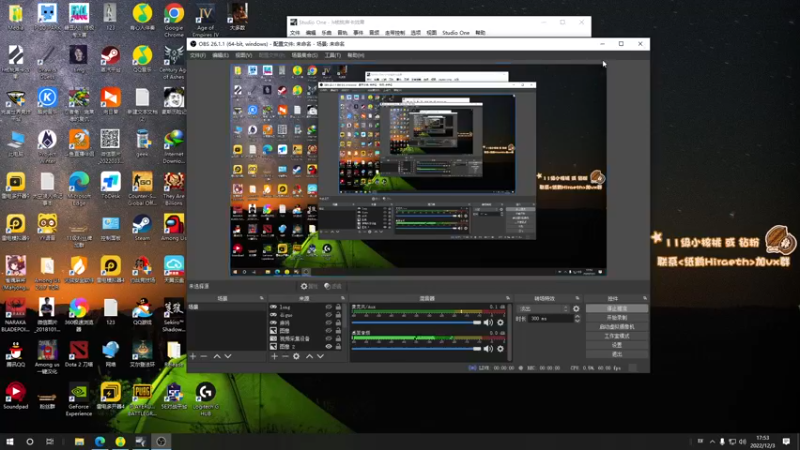Open 文件(F) menu in OBS
This screenshot has height=450, width=800.
[x=198, y=55]
